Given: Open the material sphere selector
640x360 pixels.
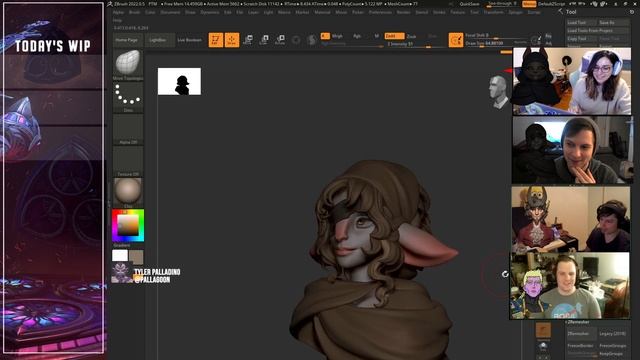Looking at the screenshot, I should pos(128,192).
